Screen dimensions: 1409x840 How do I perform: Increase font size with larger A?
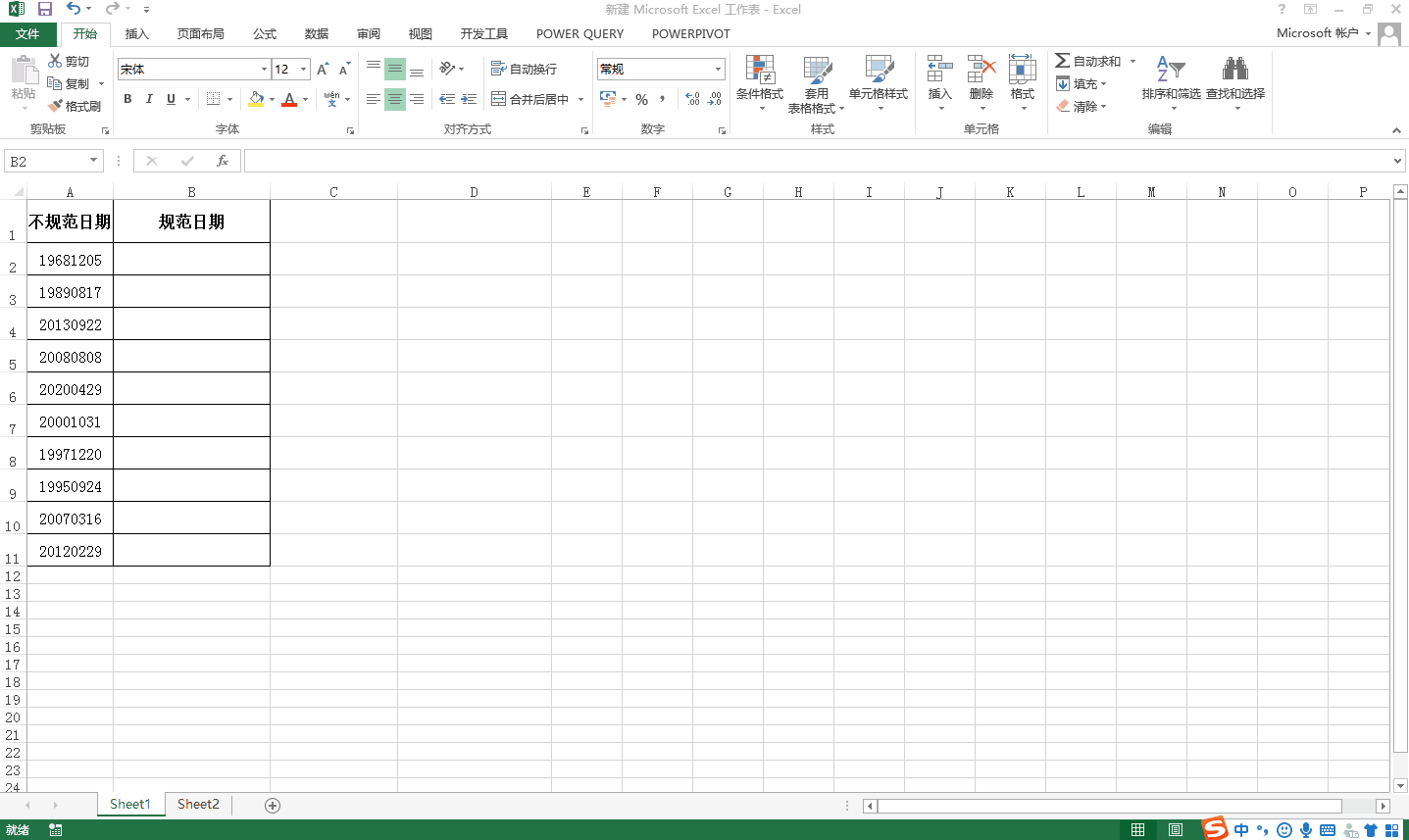point(323,70)
